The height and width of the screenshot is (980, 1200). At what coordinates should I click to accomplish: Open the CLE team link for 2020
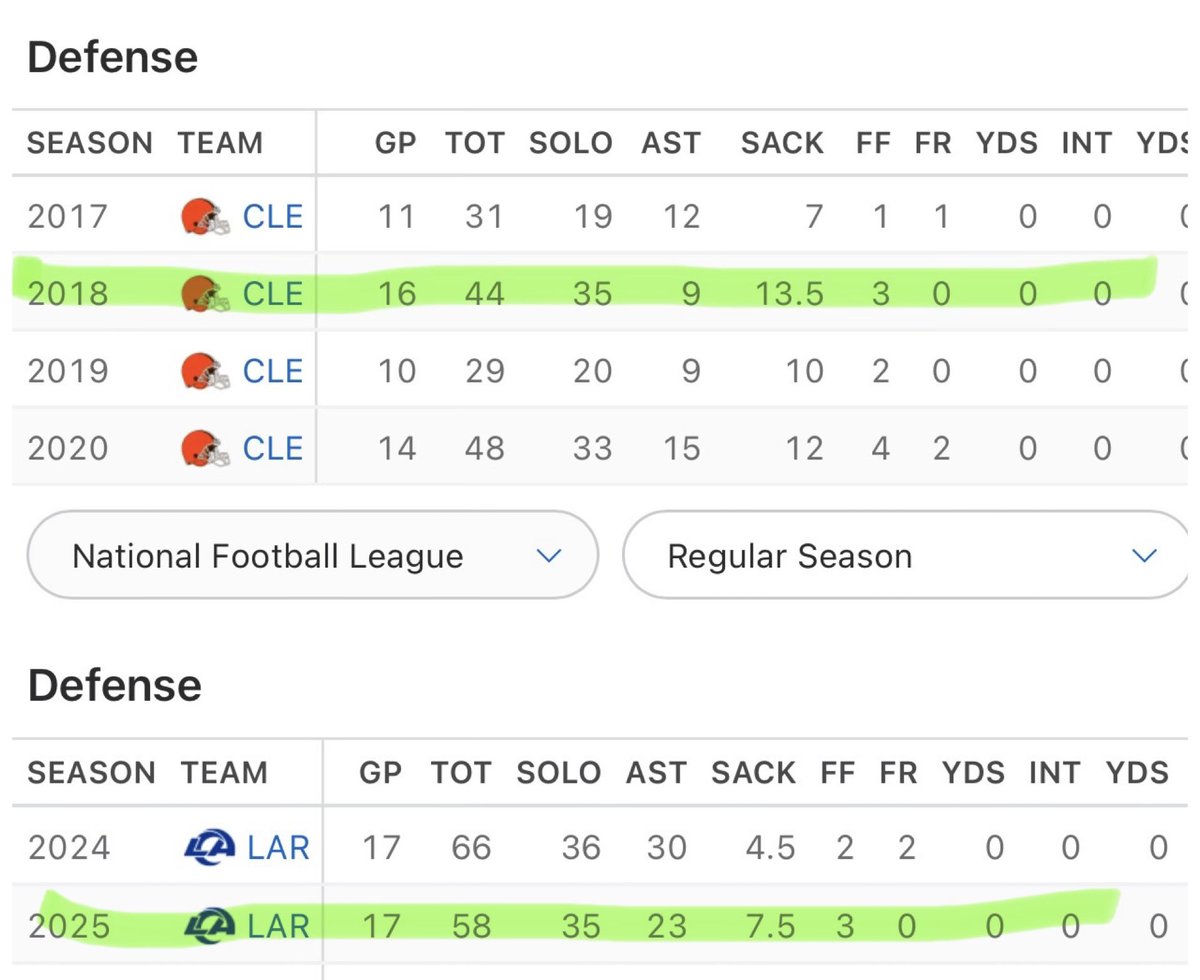pyautogui.click(x=273, y=448)
